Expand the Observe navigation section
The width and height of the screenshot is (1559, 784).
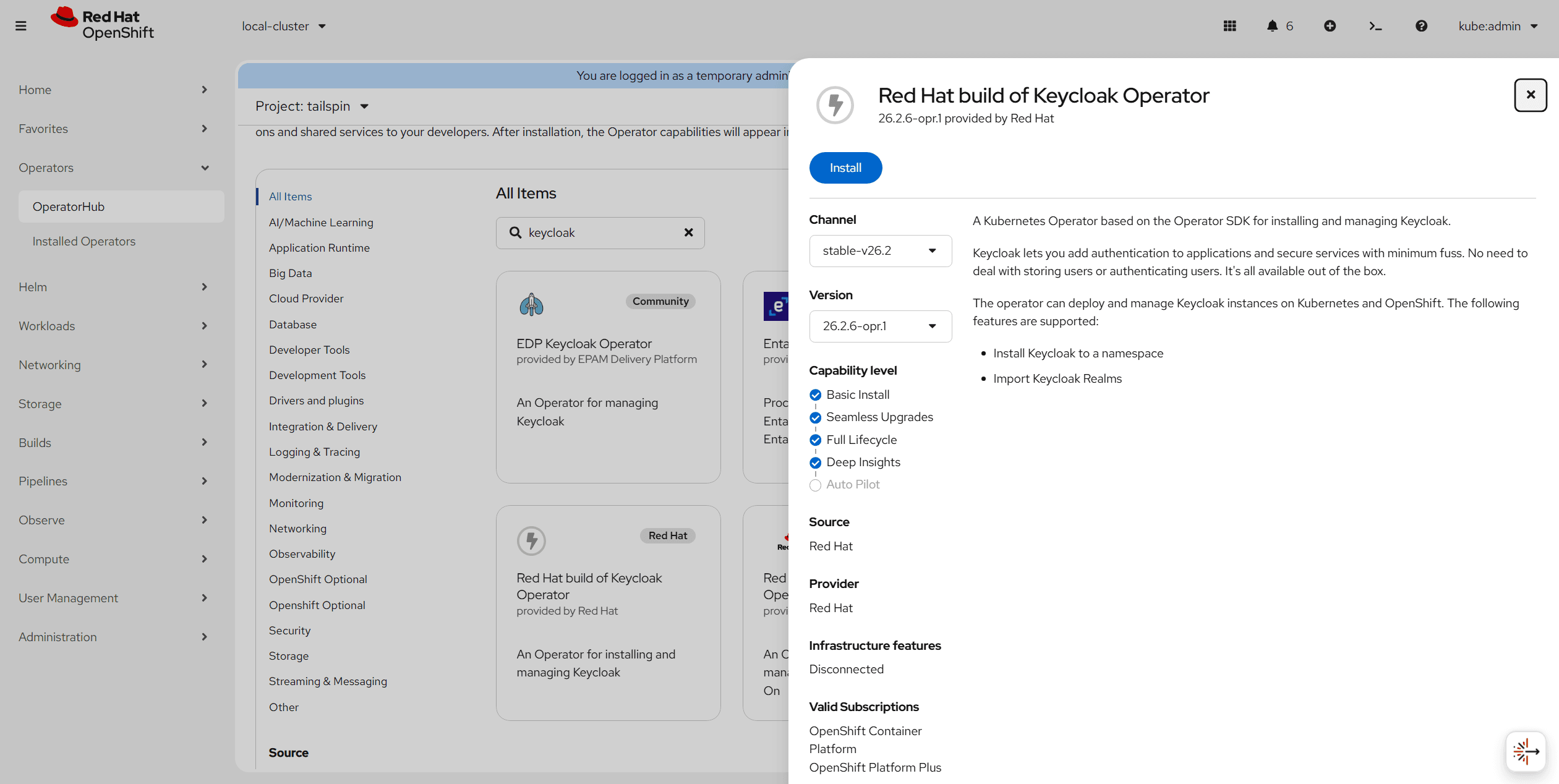(x=114, y=520)
